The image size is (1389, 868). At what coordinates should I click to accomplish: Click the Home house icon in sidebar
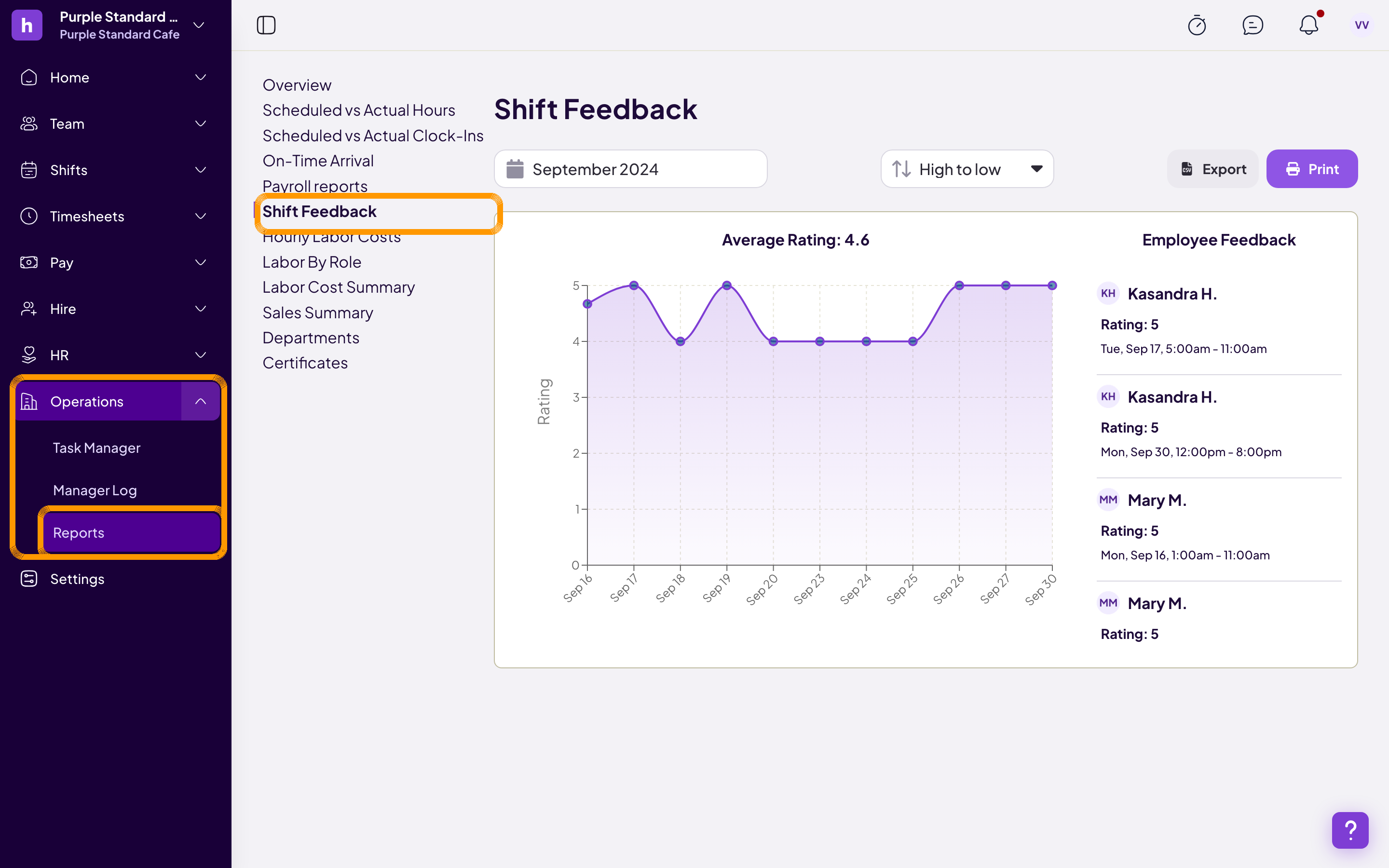point(29,78)
